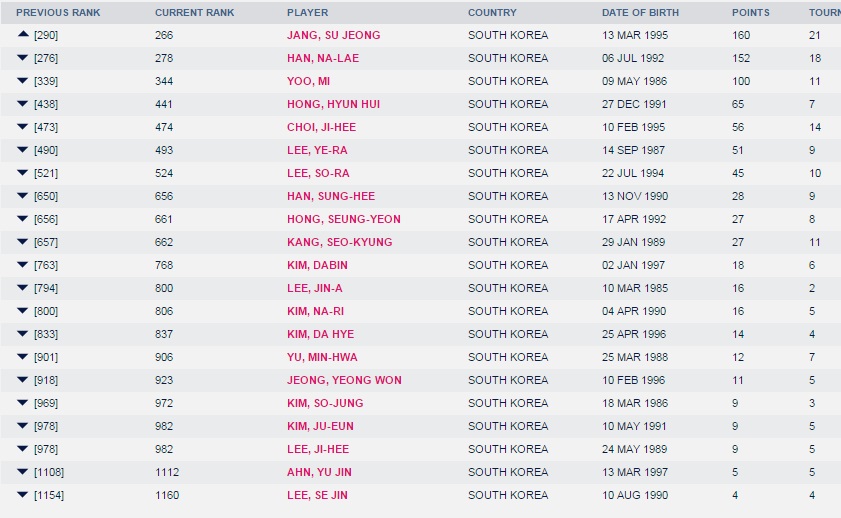
Task: Click the down arrow next to [438]
Action: tap(23, 103)
